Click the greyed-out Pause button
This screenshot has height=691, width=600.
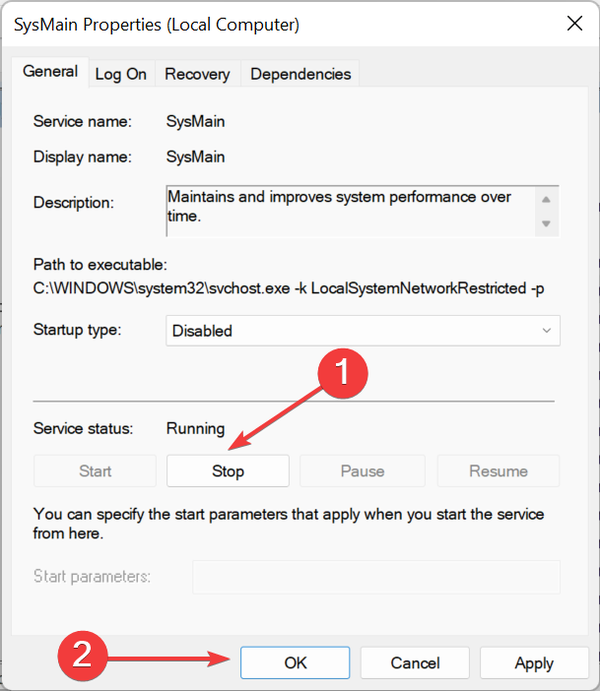coord(362,471)
